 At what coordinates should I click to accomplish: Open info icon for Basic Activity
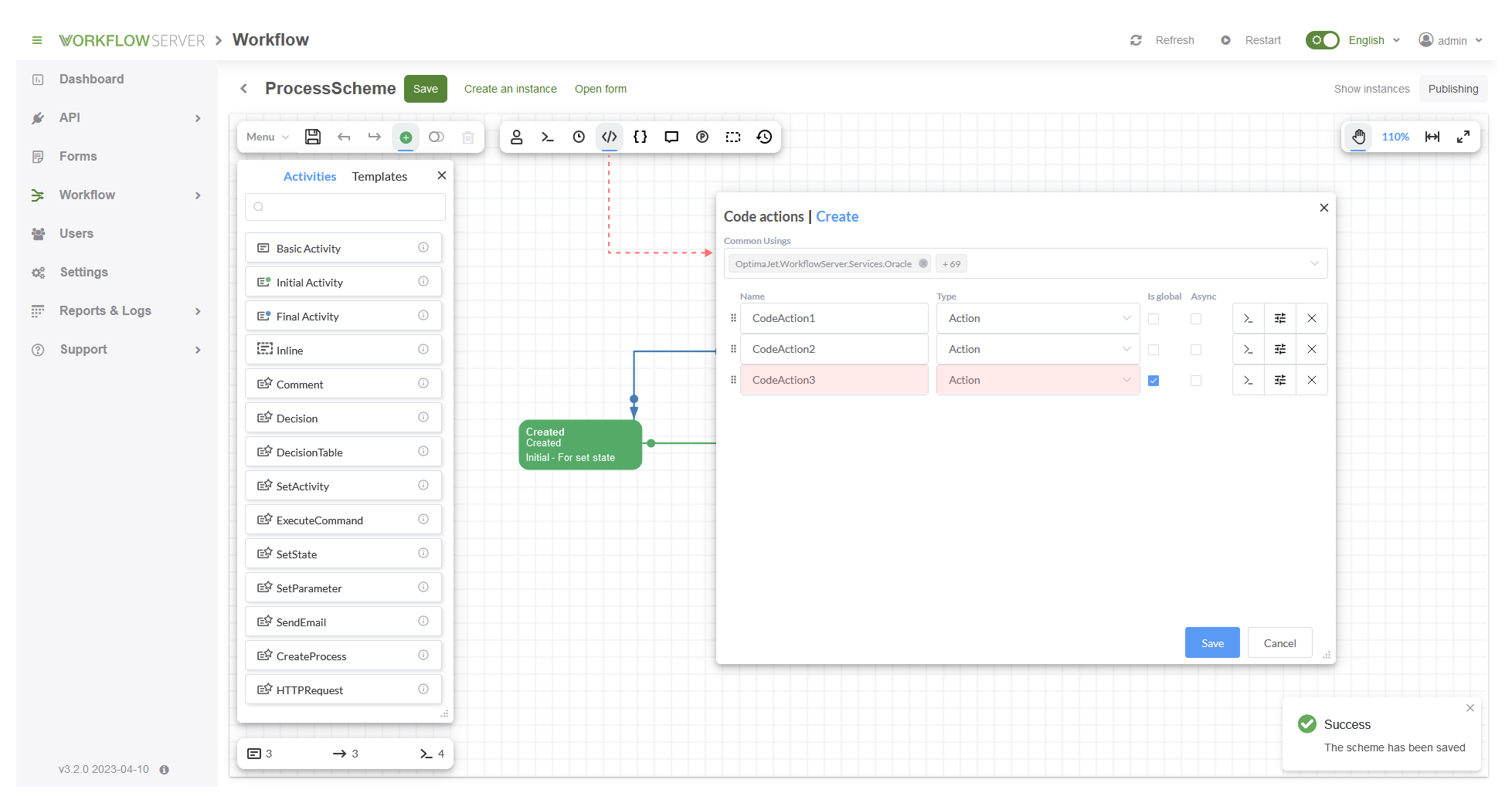(423, 247)
